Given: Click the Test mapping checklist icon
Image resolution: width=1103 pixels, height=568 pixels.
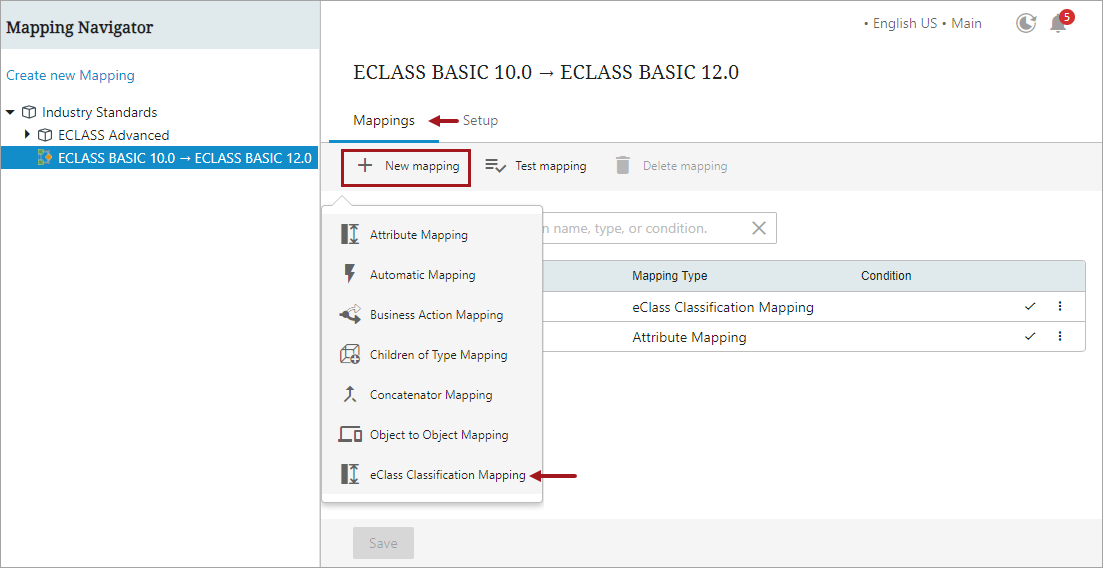Looking at the screenshot, I should pyautogui.click(x=496, y=166).
